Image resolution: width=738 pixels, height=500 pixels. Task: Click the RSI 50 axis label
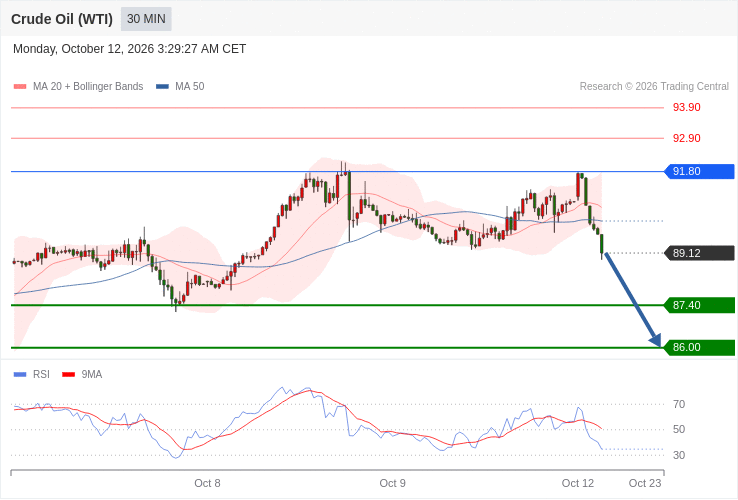coord(679,429)
